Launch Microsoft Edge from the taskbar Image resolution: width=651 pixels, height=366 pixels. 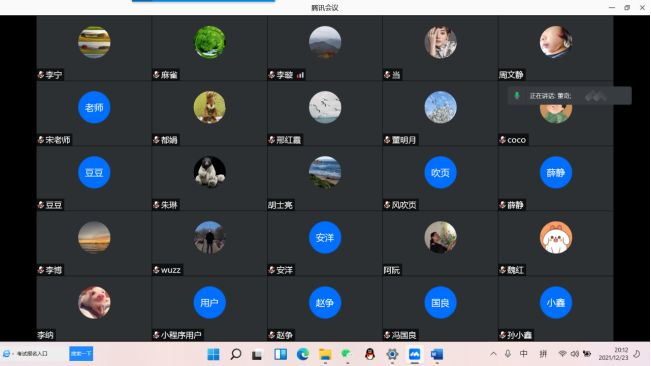[303, 354]
